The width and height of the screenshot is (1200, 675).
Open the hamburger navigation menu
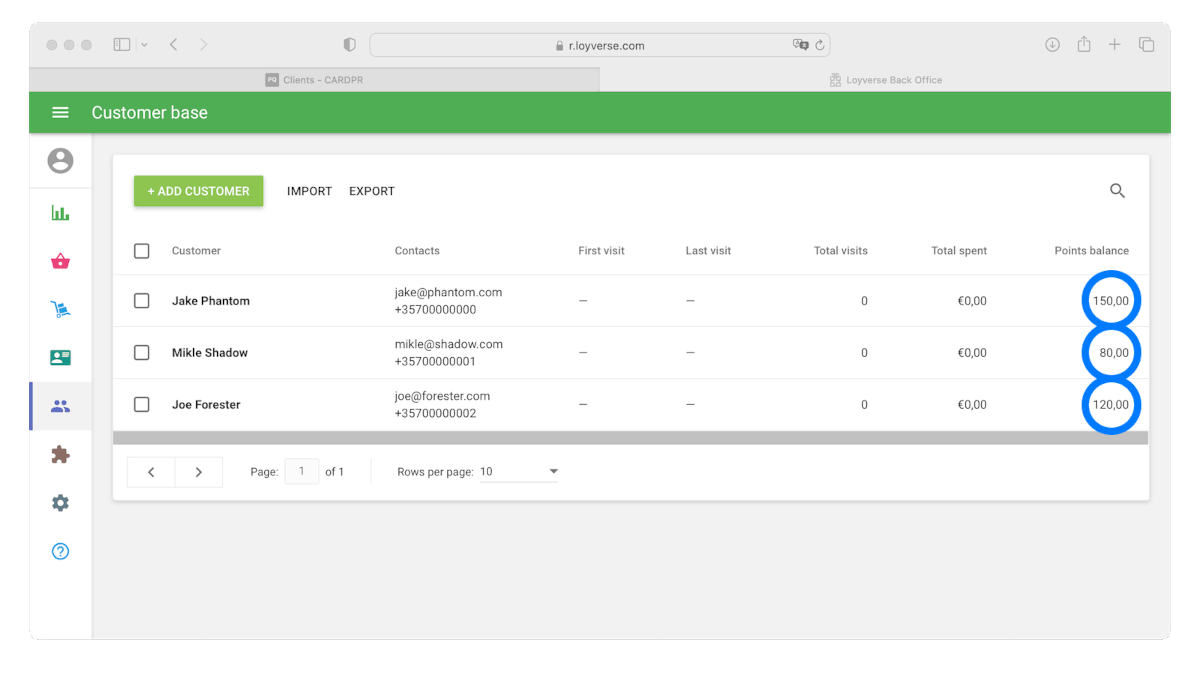tap(60, 113)
